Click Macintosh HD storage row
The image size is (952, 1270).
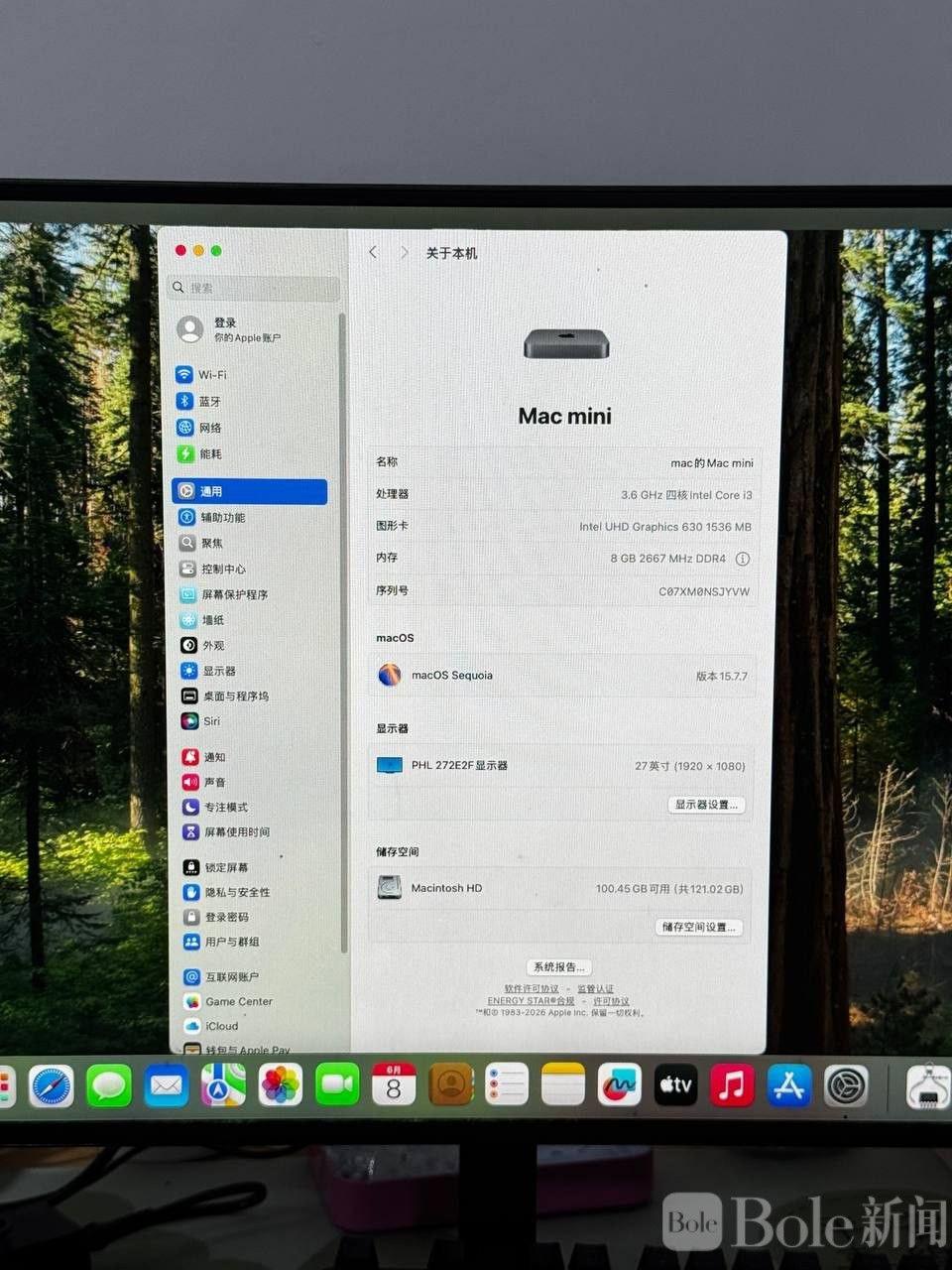(x=560, y=888)
